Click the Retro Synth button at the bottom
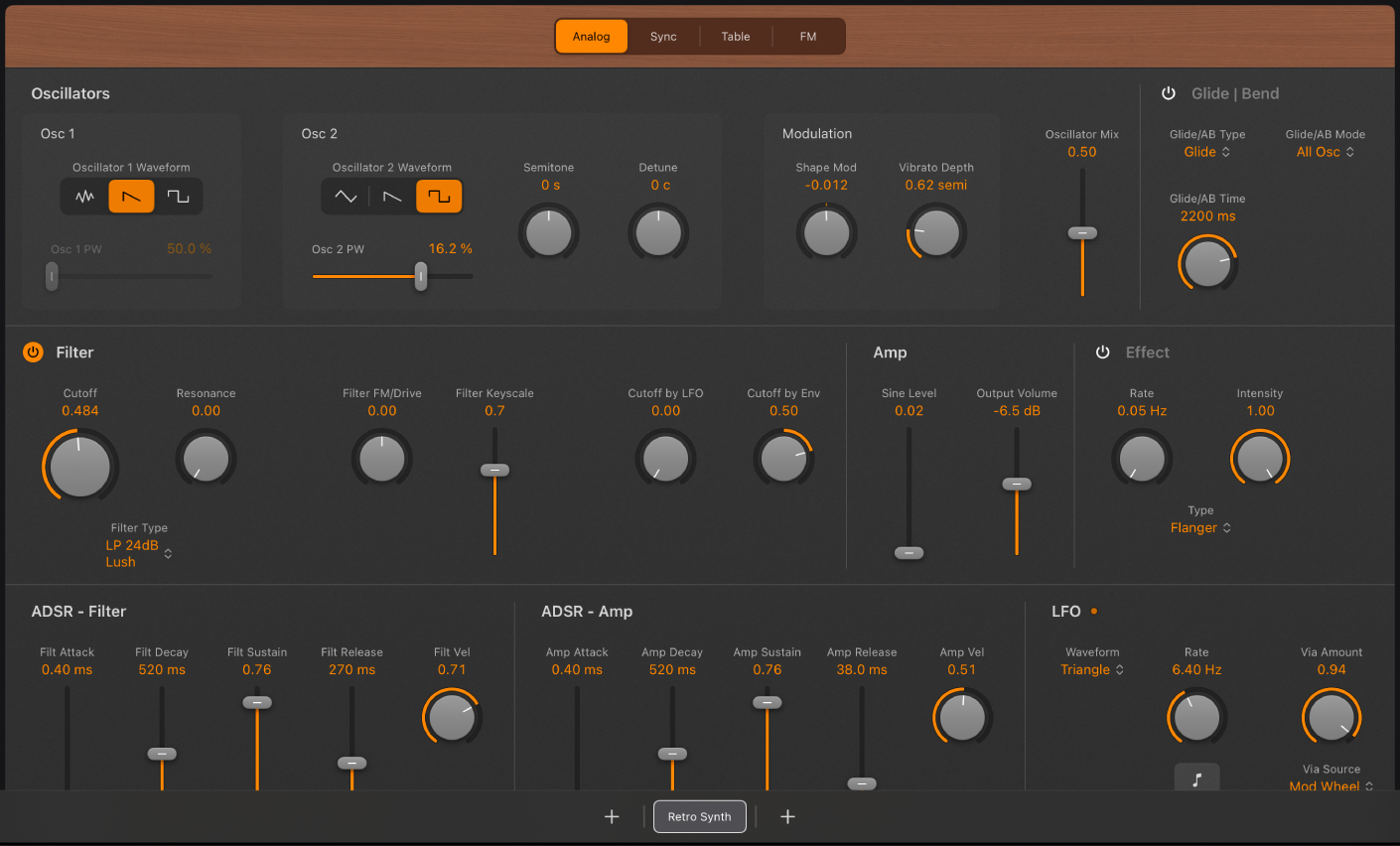Image resolution: width=1400 pixels, height=846 pixels. [x=699, y=816]
